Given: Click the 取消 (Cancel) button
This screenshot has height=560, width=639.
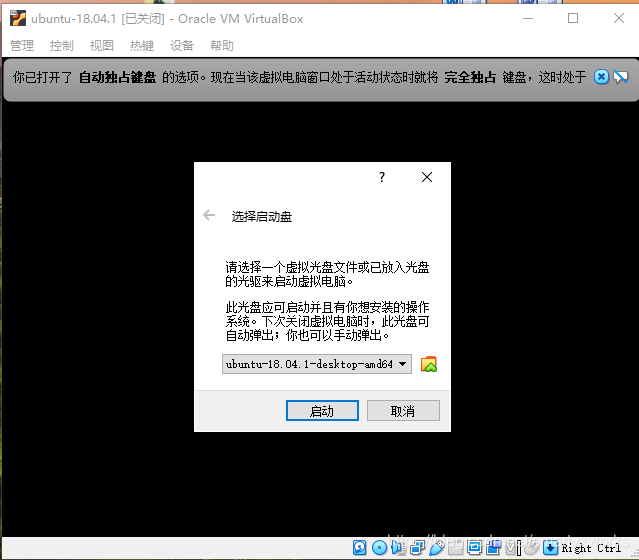Looking at the screenshot, I should (403, 410).
